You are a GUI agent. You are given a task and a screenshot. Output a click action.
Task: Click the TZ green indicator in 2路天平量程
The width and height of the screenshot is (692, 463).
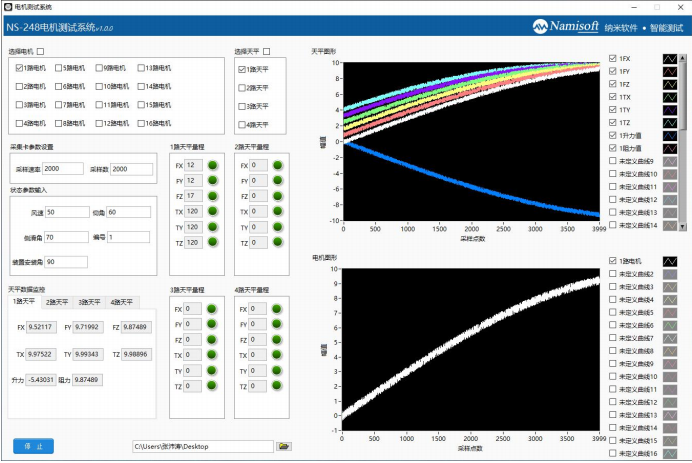[277, 243]
